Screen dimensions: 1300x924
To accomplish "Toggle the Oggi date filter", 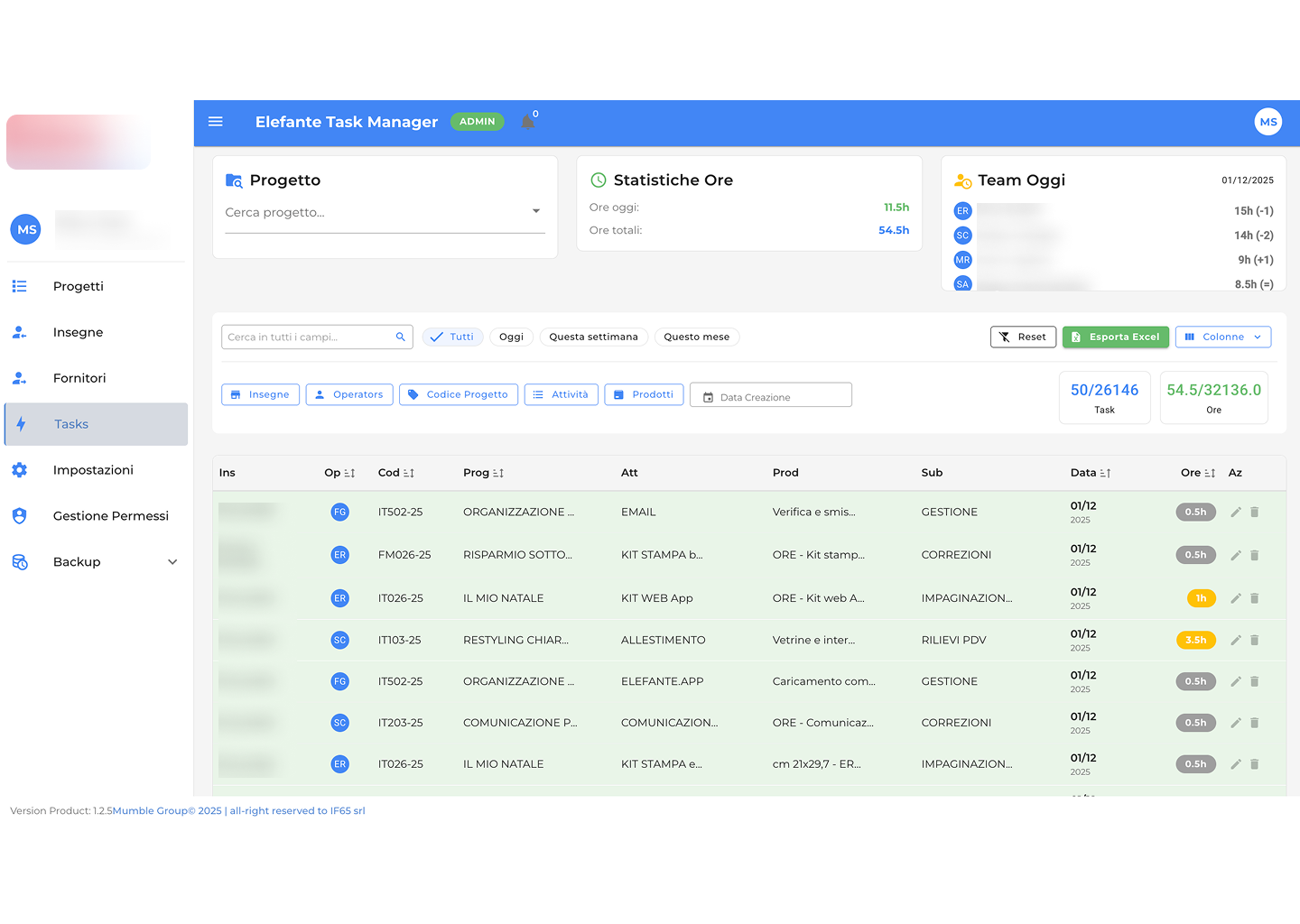I will tap(511, 337).
